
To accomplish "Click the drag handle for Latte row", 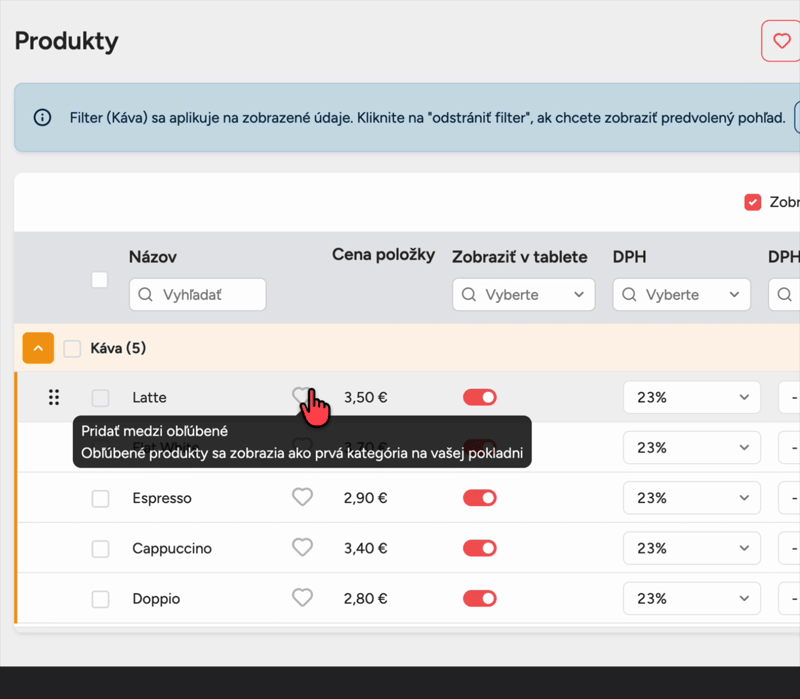I will [54, 397].
